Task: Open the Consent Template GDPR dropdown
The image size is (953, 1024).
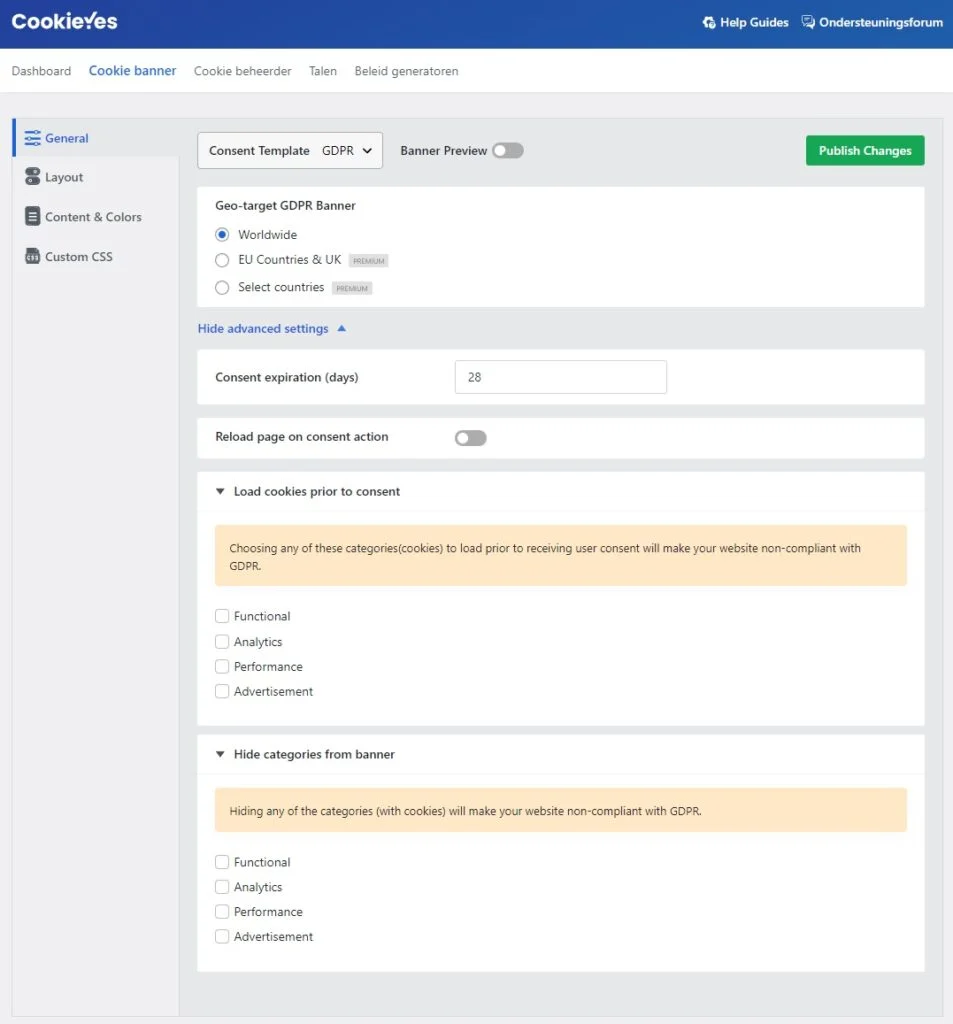Action: pos(290,151)
